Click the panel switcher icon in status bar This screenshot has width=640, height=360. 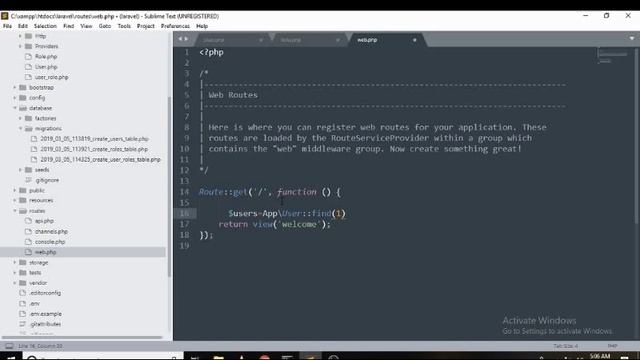click(9, 346)
